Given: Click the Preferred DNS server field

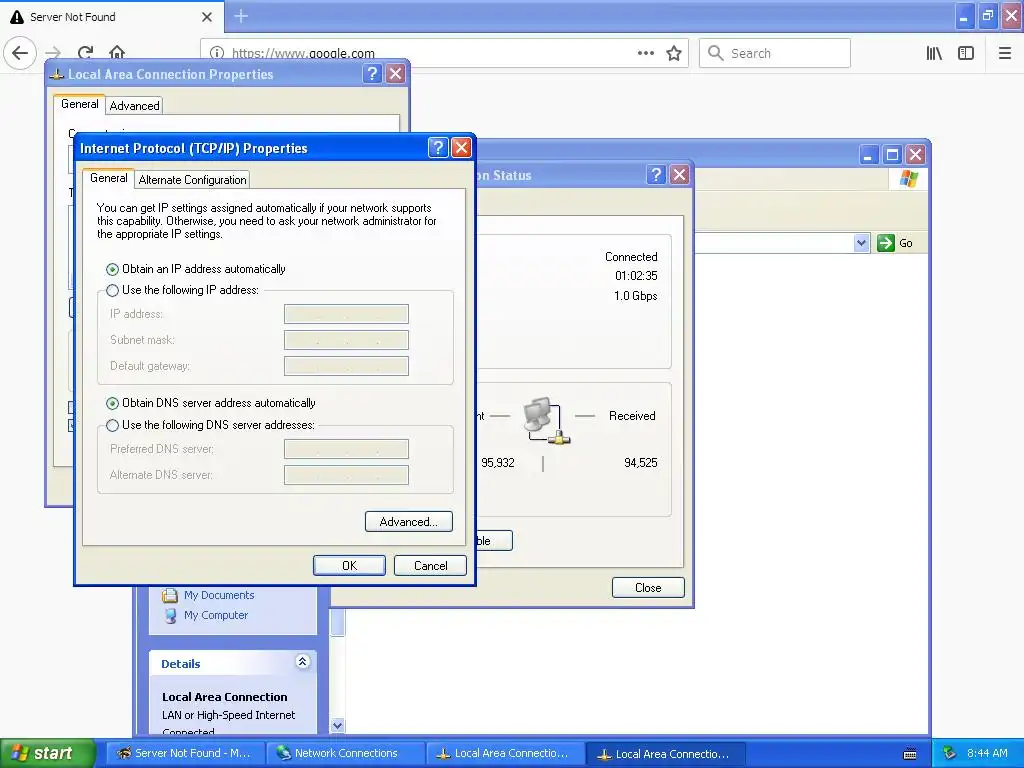Looking at the screenshot, I should pos(346,449).
